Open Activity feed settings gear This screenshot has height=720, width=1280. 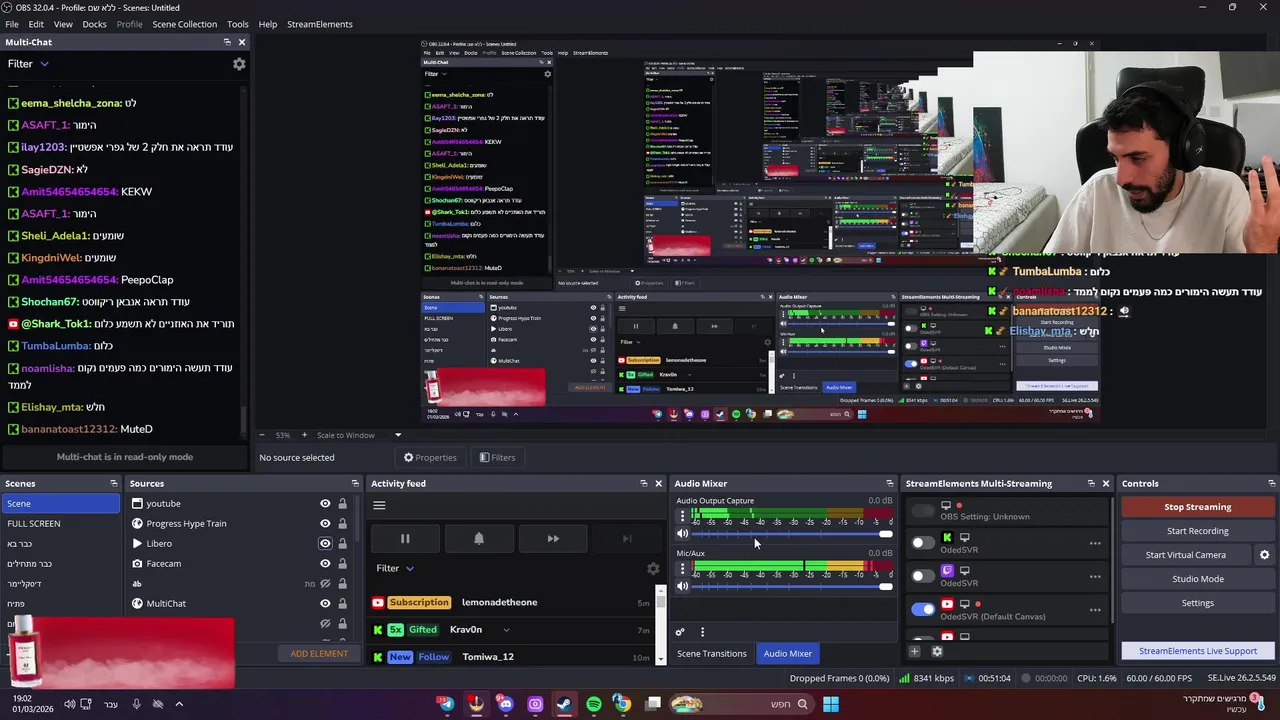(653, 568)
